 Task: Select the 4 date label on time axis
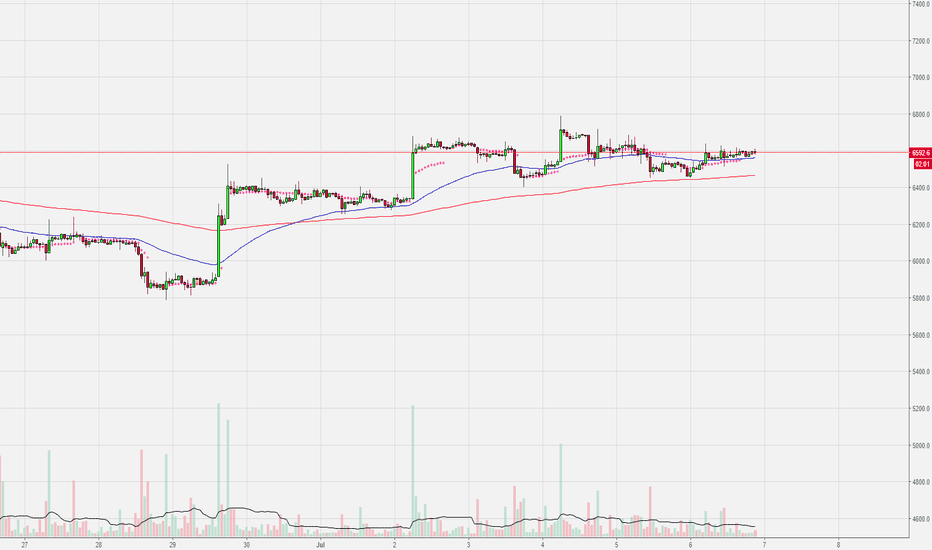click(x=542, y=544)
